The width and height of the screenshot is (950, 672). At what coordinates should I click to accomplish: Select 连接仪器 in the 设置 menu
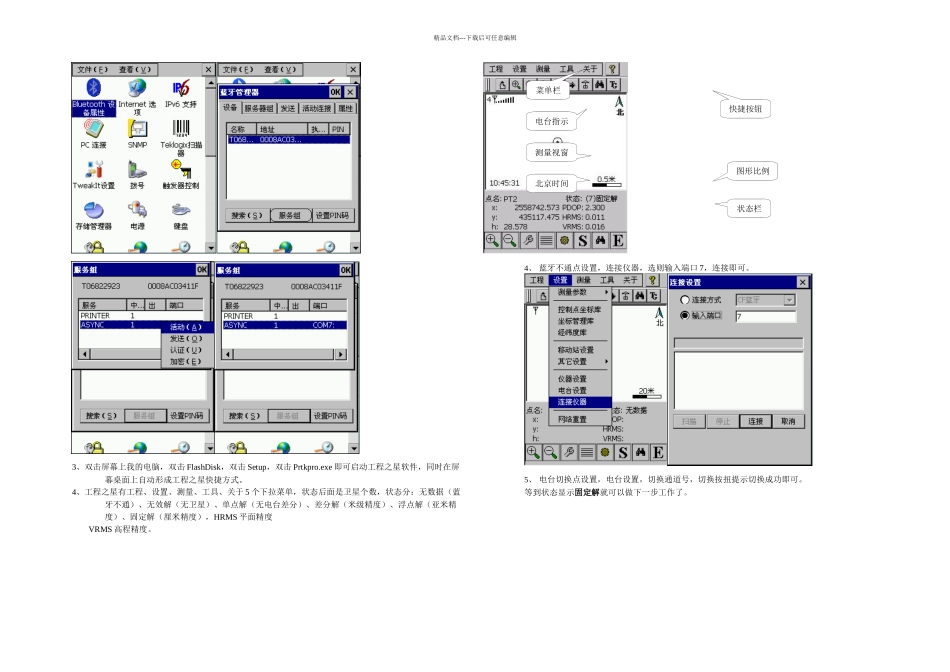(580, 402)
